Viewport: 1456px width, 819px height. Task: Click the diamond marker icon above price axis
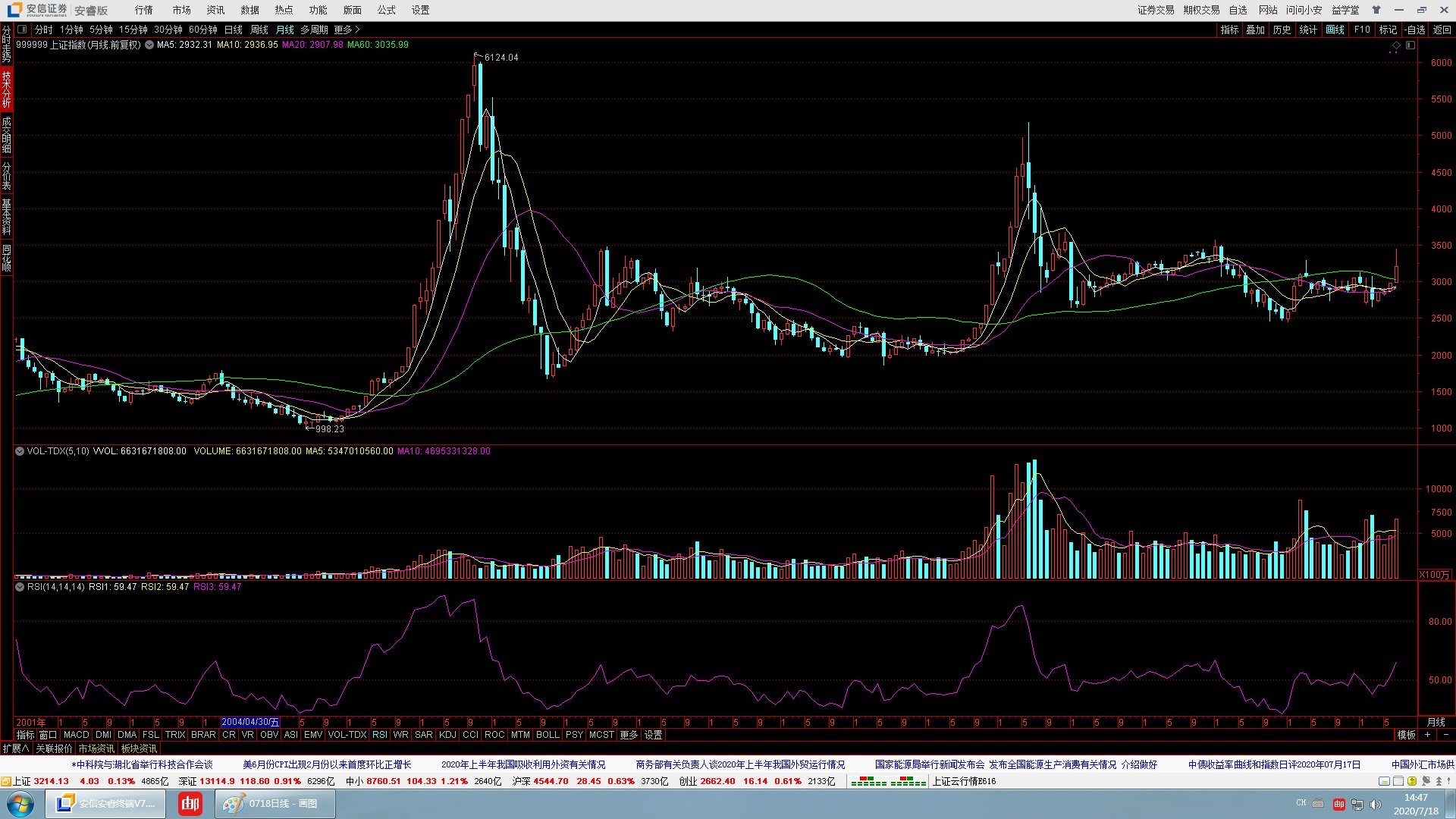(x=1395, y=45)
